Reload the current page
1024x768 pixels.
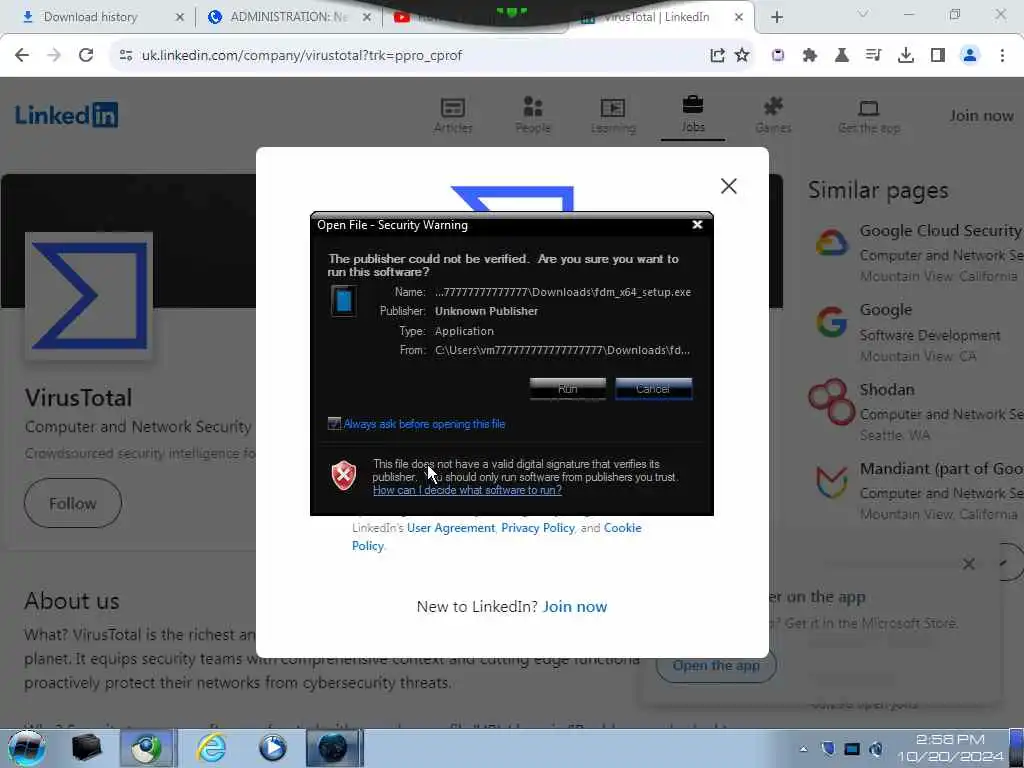point(86,56)
